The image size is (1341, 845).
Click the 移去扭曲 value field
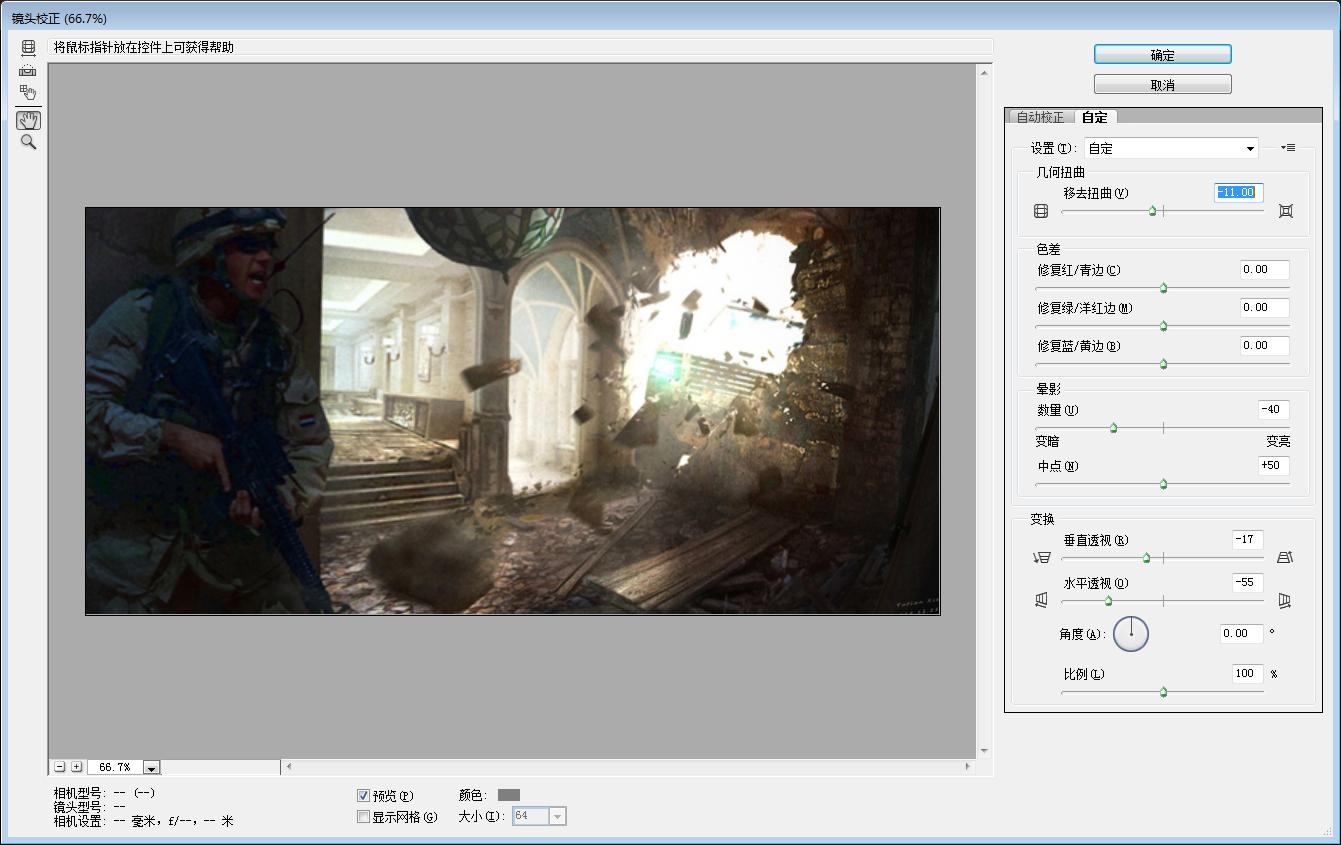[1238, 192]
